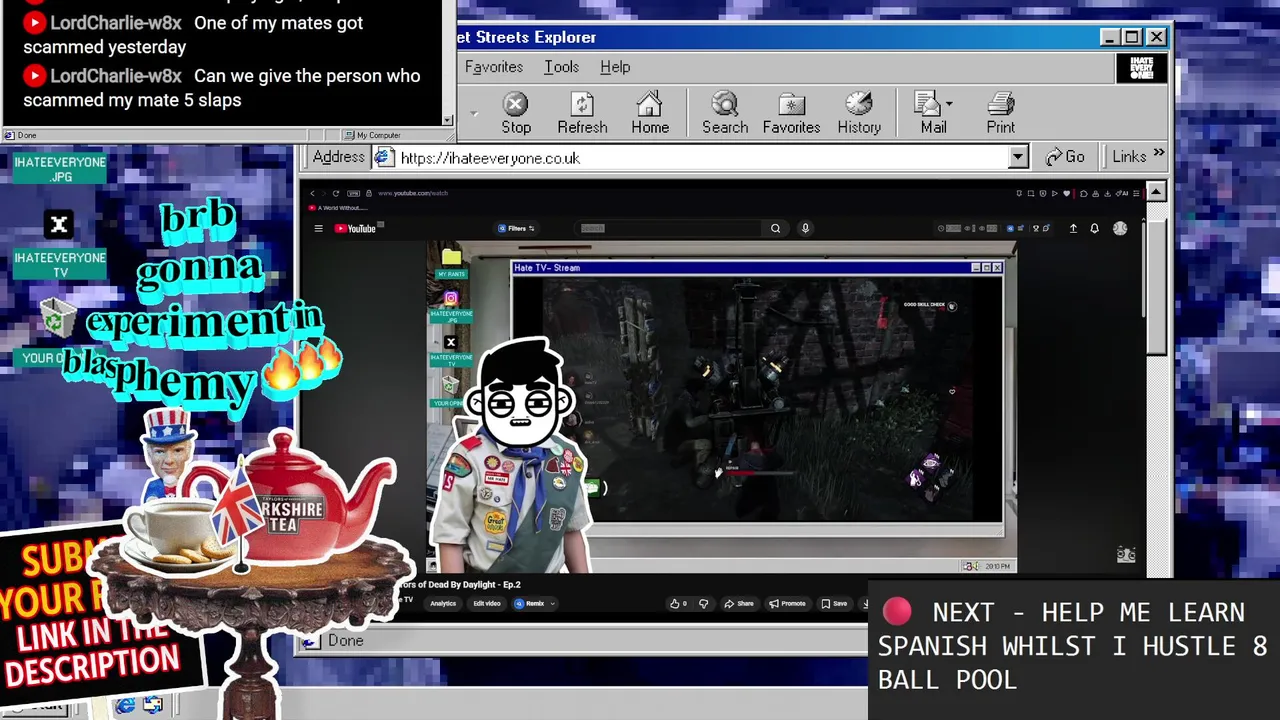Open the recycle bin desktop icon

[x=57, y=317]
